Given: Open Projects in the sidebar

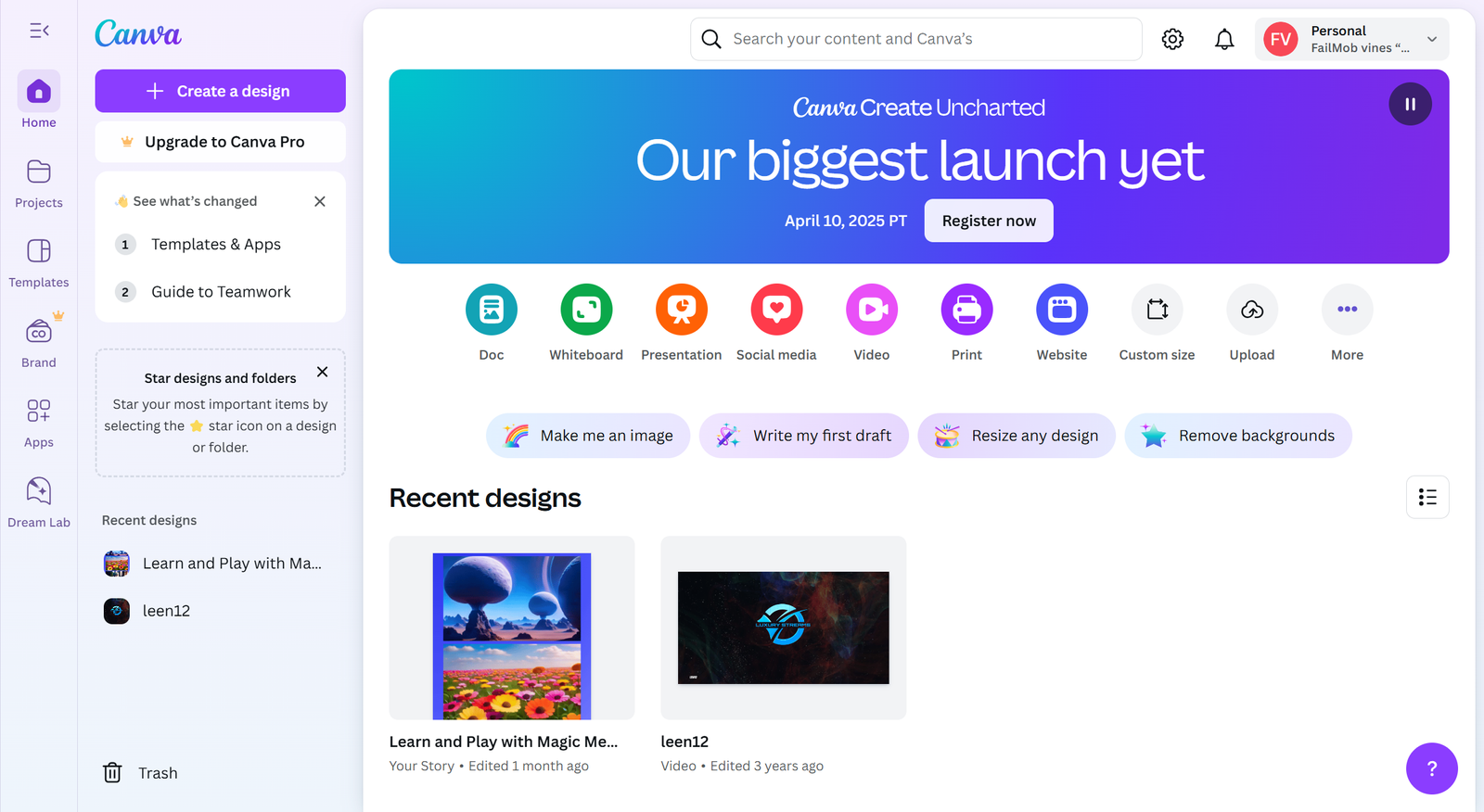Looking at the screenshot, I should point(39,184).
